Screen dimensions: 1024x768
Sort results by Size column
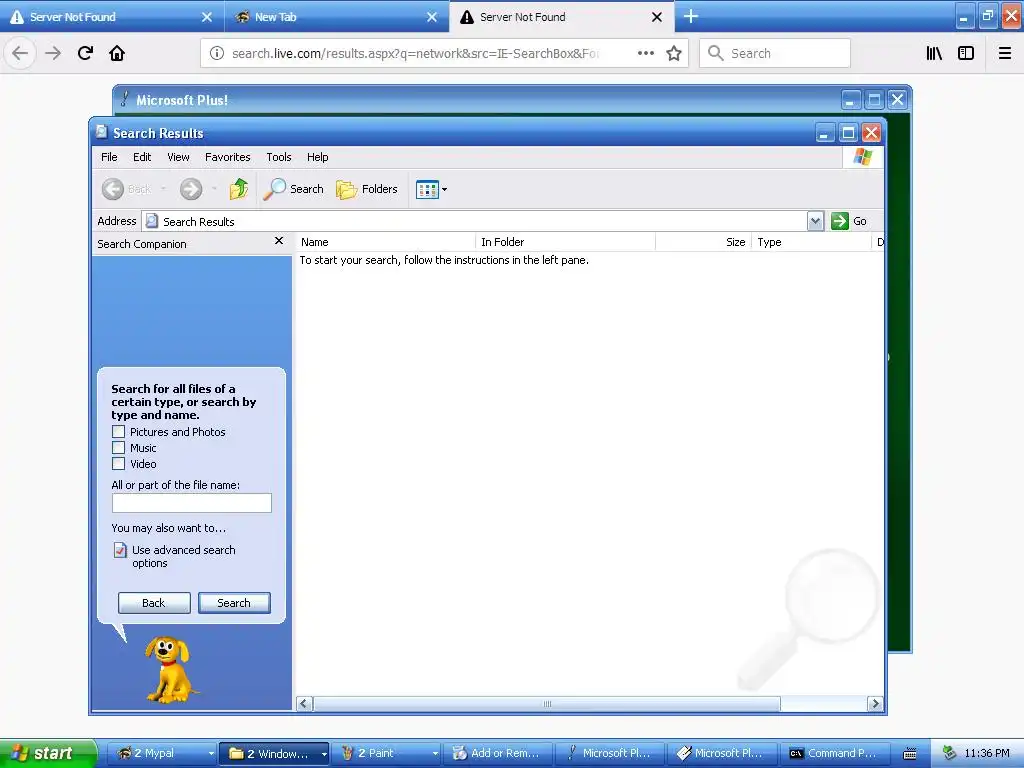pos(703,242)
